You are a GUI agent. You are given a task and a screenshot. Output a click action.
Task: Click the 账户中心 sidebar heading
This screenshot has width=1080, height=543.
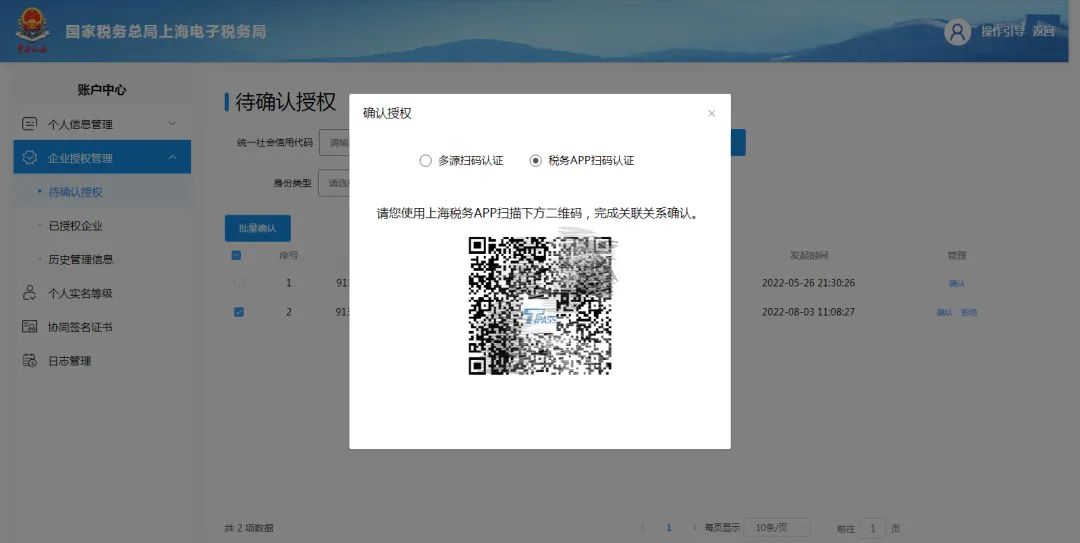(x=102, y=90)
